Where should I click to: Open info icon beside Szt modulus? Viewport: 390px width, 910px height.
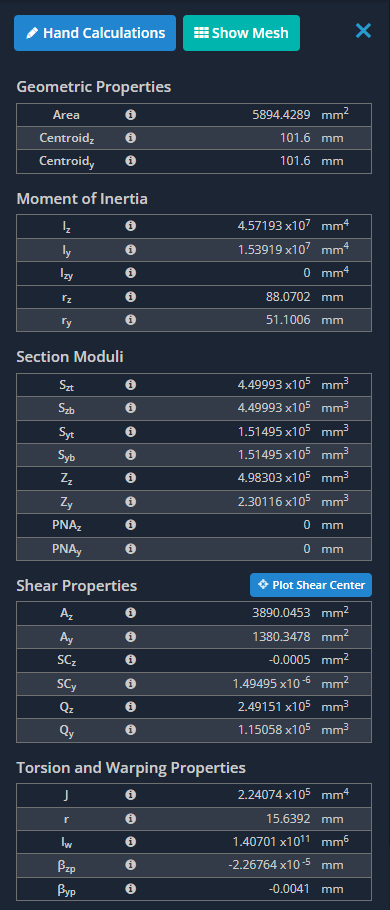click(x=131, y=385)
